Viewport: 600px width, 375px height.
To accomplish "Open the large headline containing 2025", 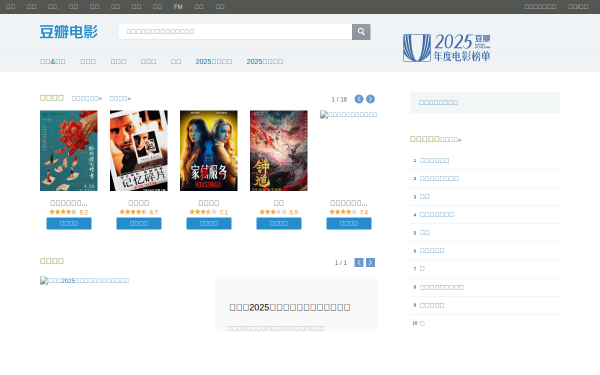I will (290, 307).
